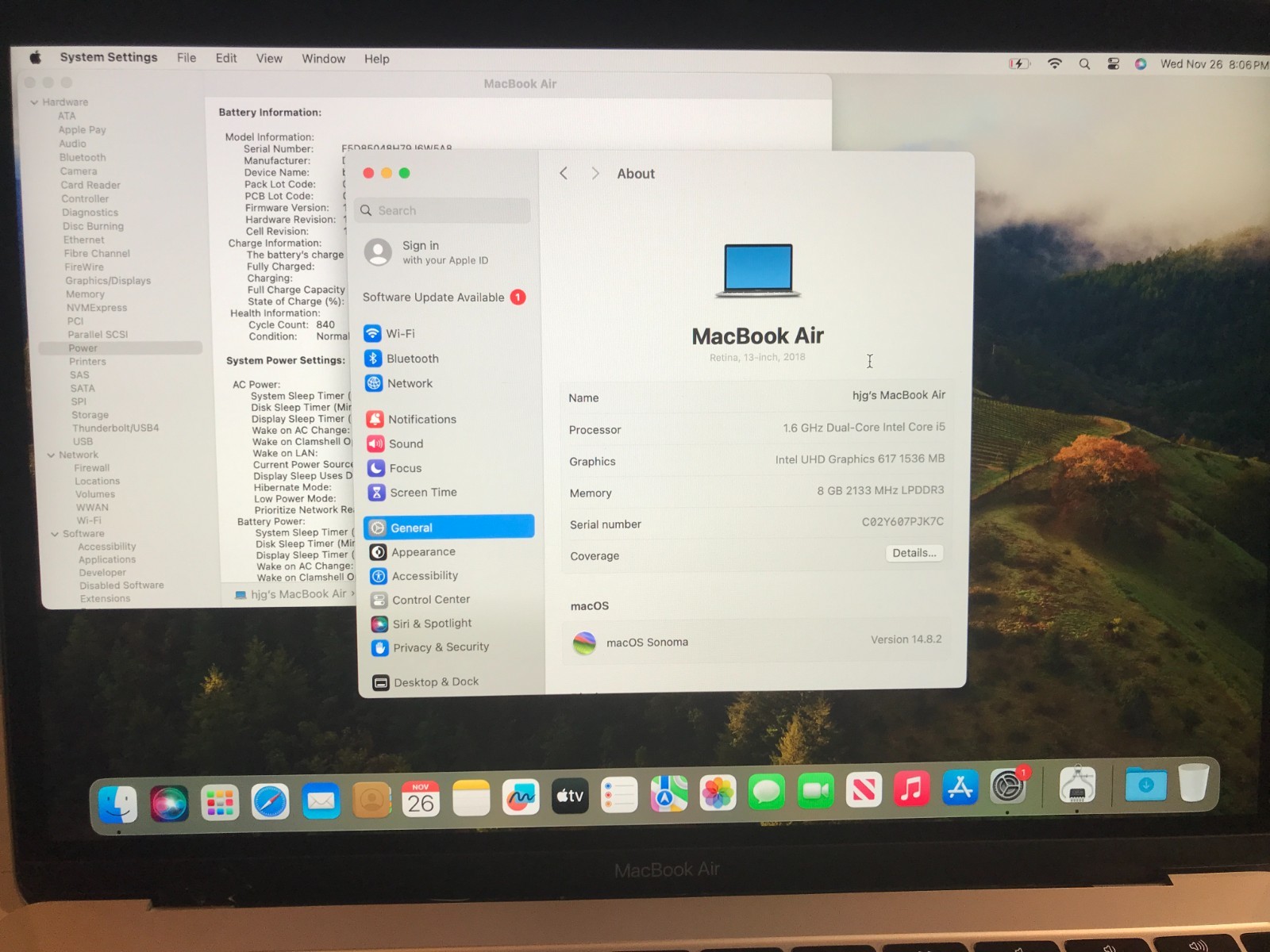The image size is (1270, 952).
Task: Launch Safari from the Dock
Action: coord(270,801)
